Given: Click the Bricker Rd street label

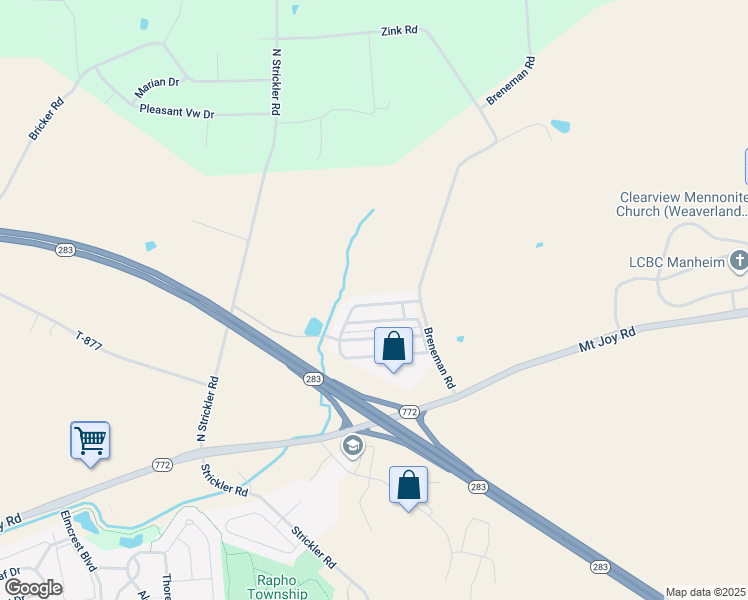Looking at the screenshot, I should pos(46,119).
